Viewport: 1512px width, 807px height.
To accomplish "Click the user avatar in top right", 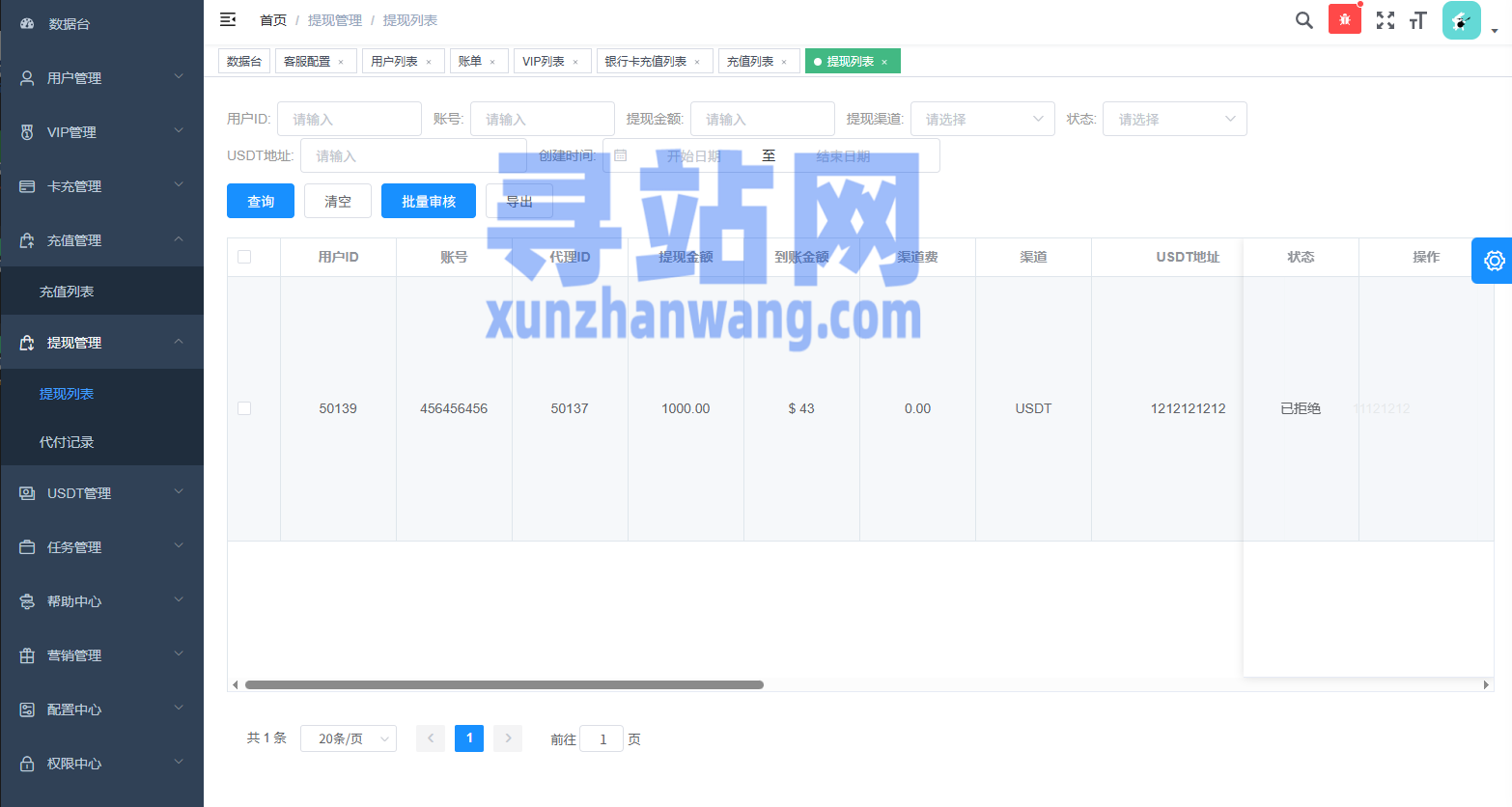I will click(x=1461, y=20).
